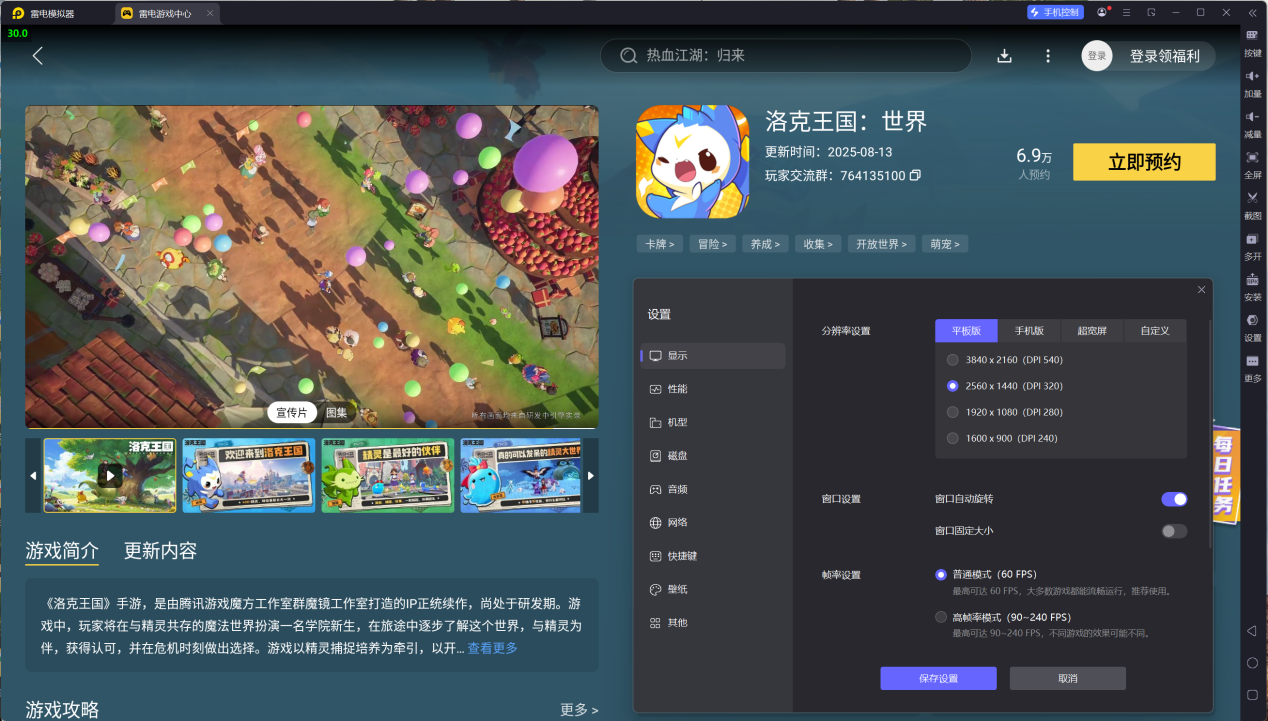Go back using the left arrow
The height and width of the screenshot is (721, 1268).
coord(38,56)
